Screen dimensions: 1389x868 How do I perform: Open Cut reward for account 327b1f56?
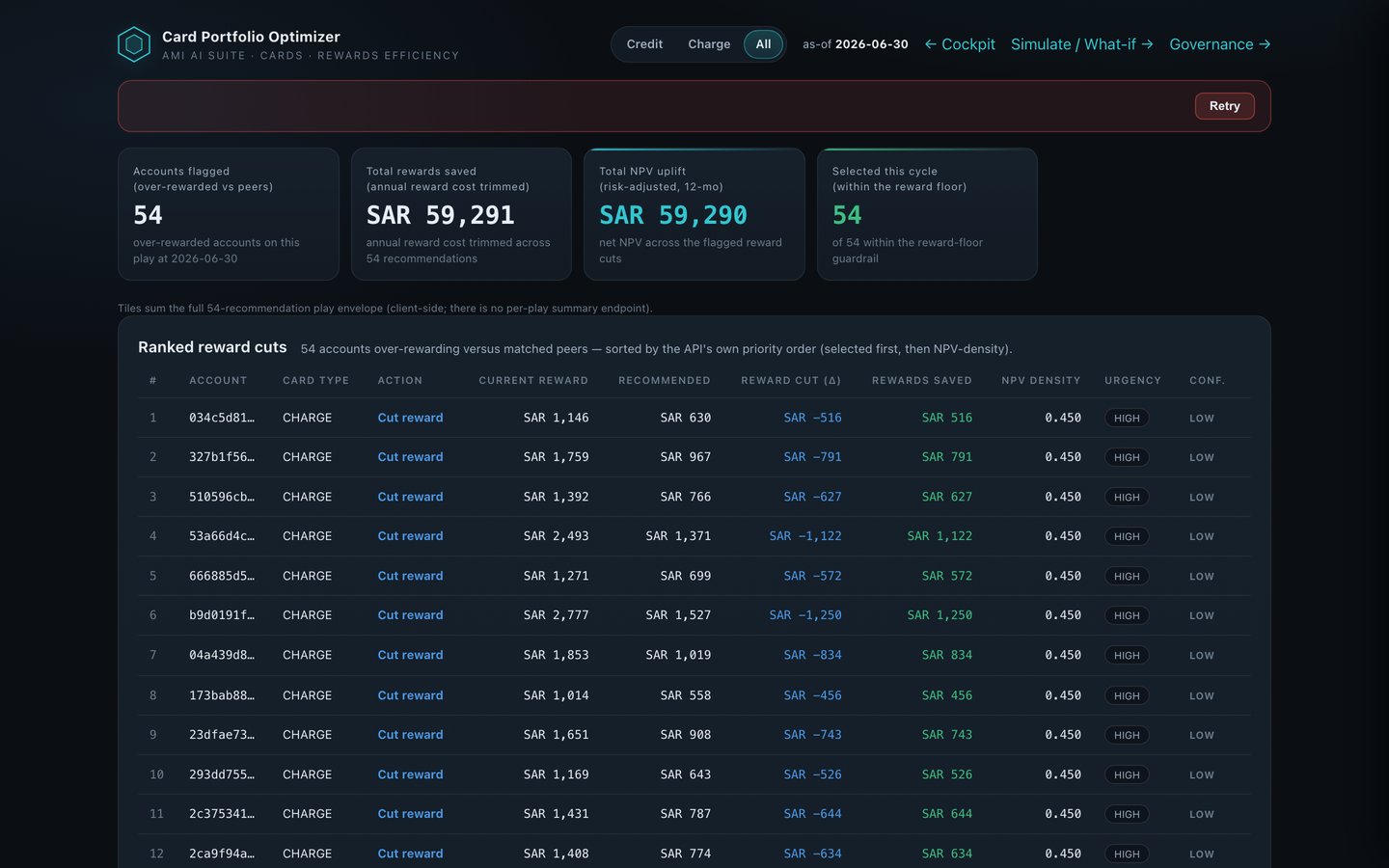[x=410, y=457]
